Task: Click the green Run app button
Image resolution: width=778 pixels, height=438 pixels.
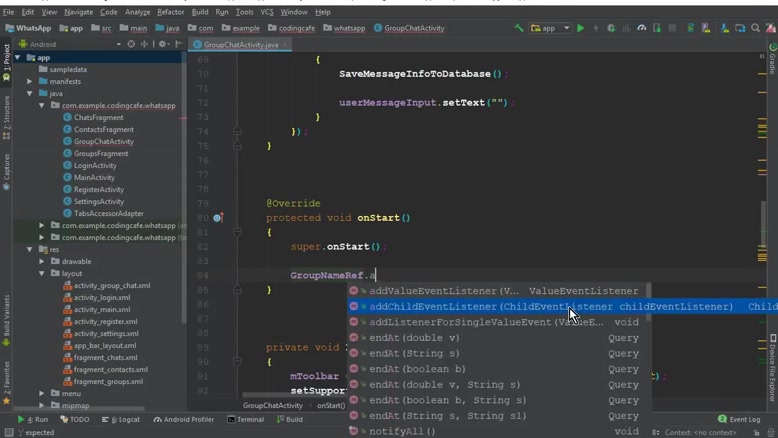Action: [x=580, y=28]
